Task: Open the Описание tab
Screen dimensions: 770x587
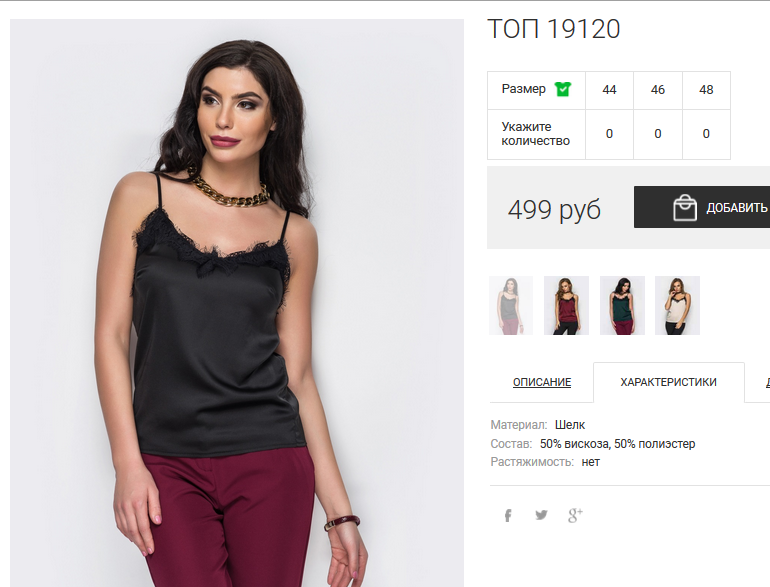Action: coord(542,382)
